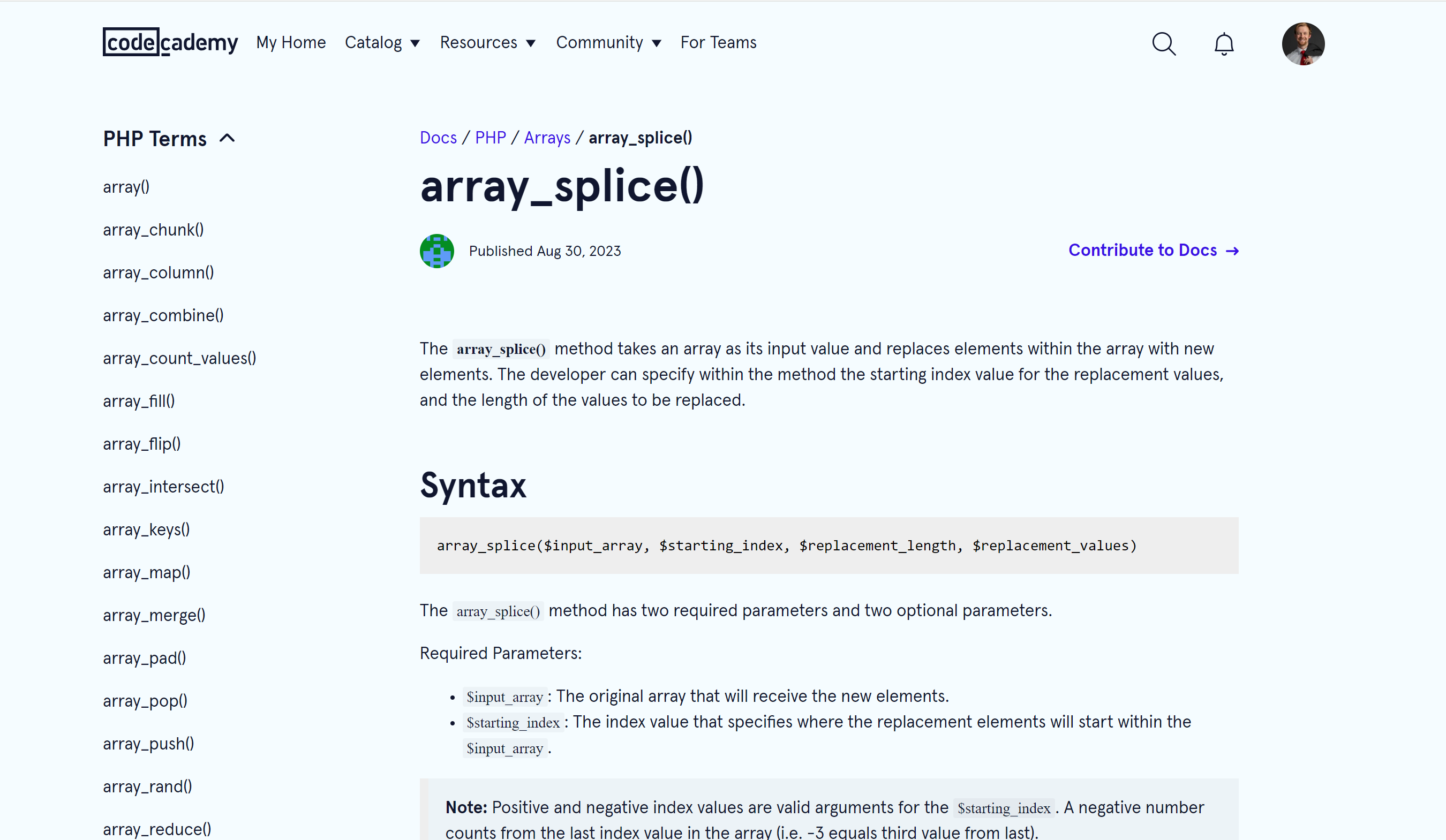1446x840 pixels.
Task: Select array_merge() in the sidebar
Action: [154, 615]
